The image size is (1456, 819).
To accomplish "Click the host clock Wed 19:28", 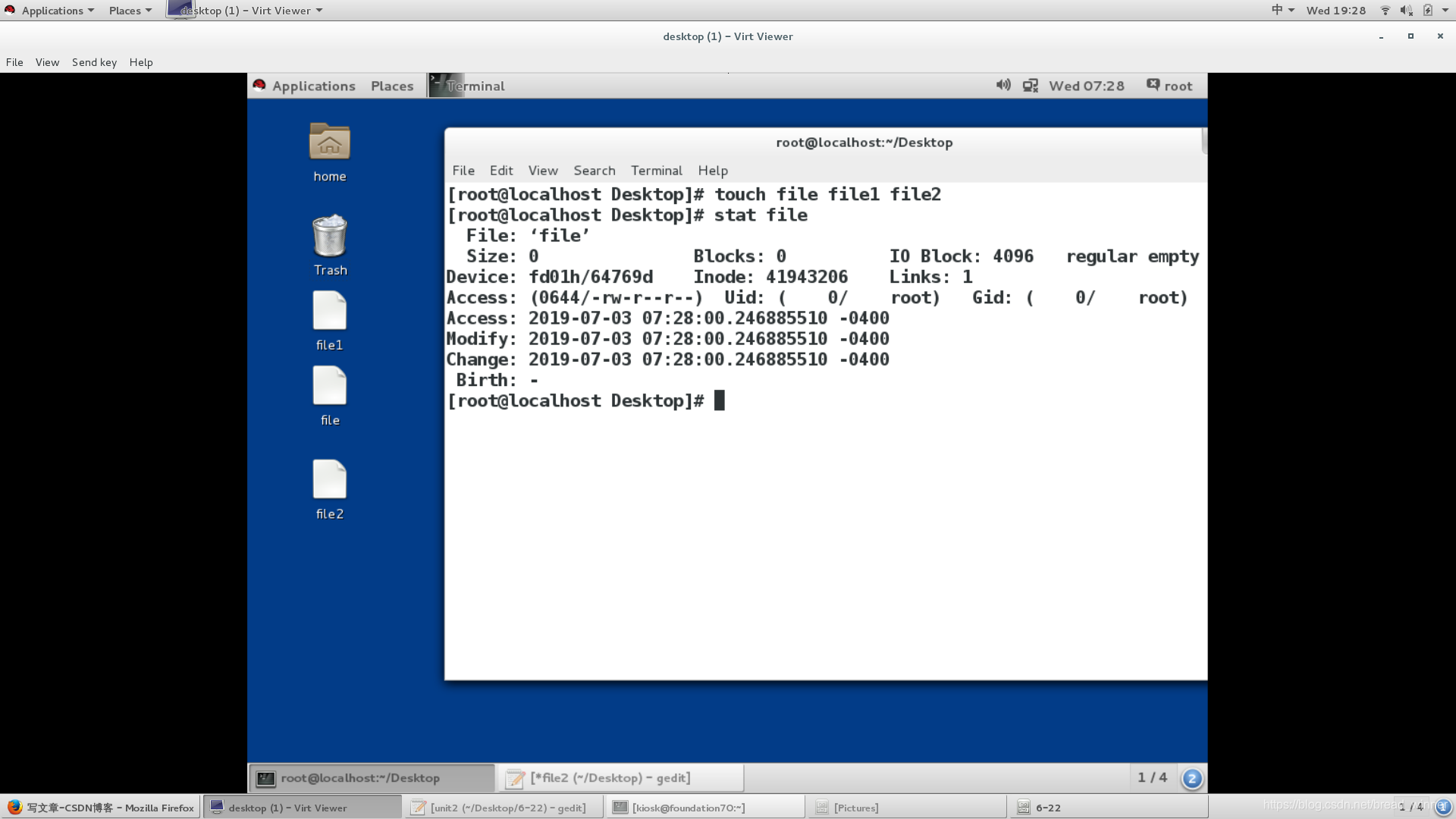I will pos(1335,11).
